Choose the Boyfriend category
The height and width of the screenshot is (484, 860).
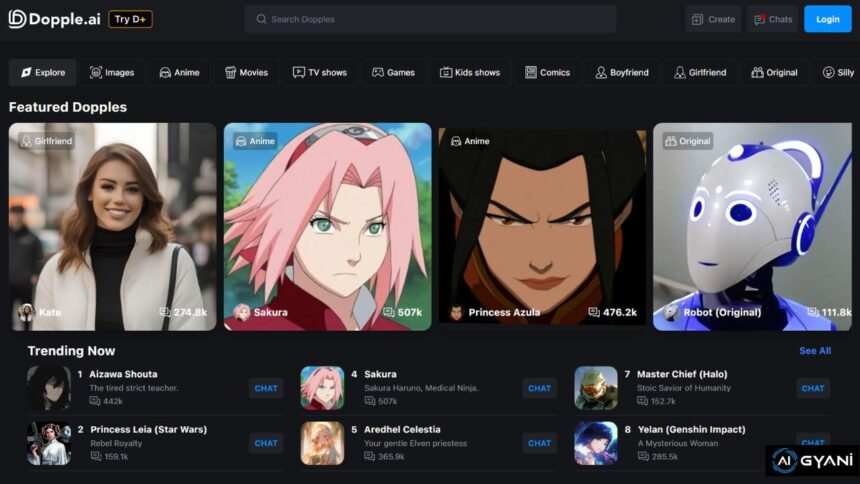click(x=622, y=72)
